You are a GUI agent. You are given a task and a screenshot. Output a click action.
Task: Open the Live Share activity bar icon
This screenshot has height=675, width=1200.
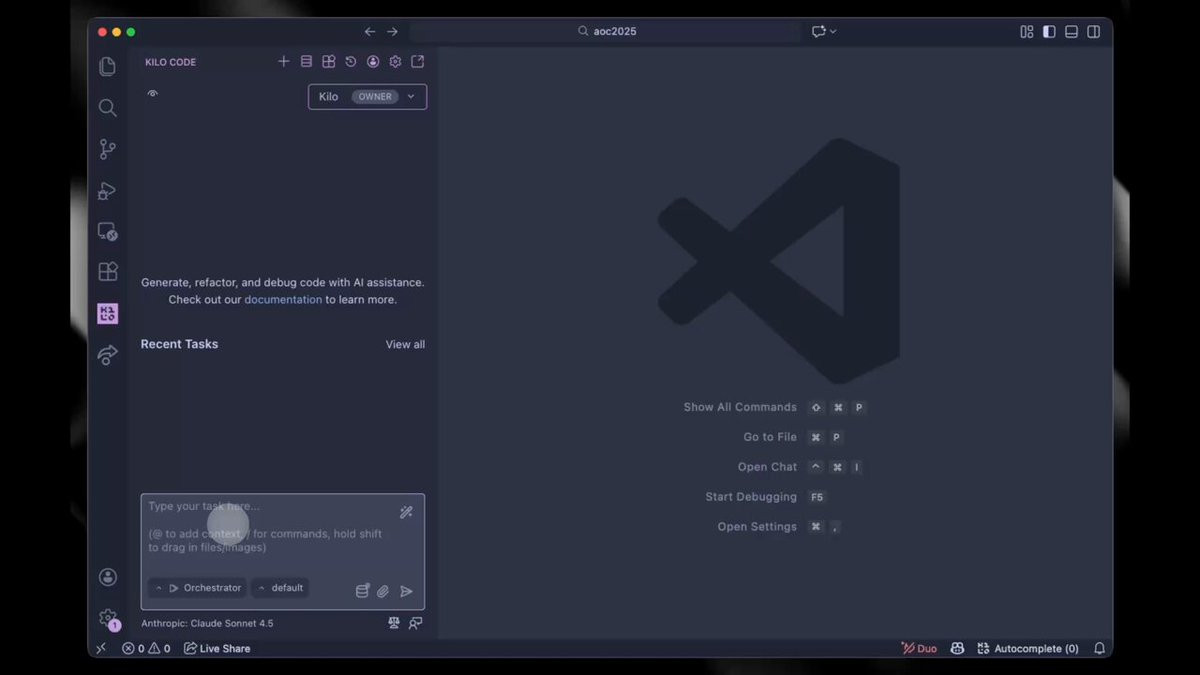point(107,354)
